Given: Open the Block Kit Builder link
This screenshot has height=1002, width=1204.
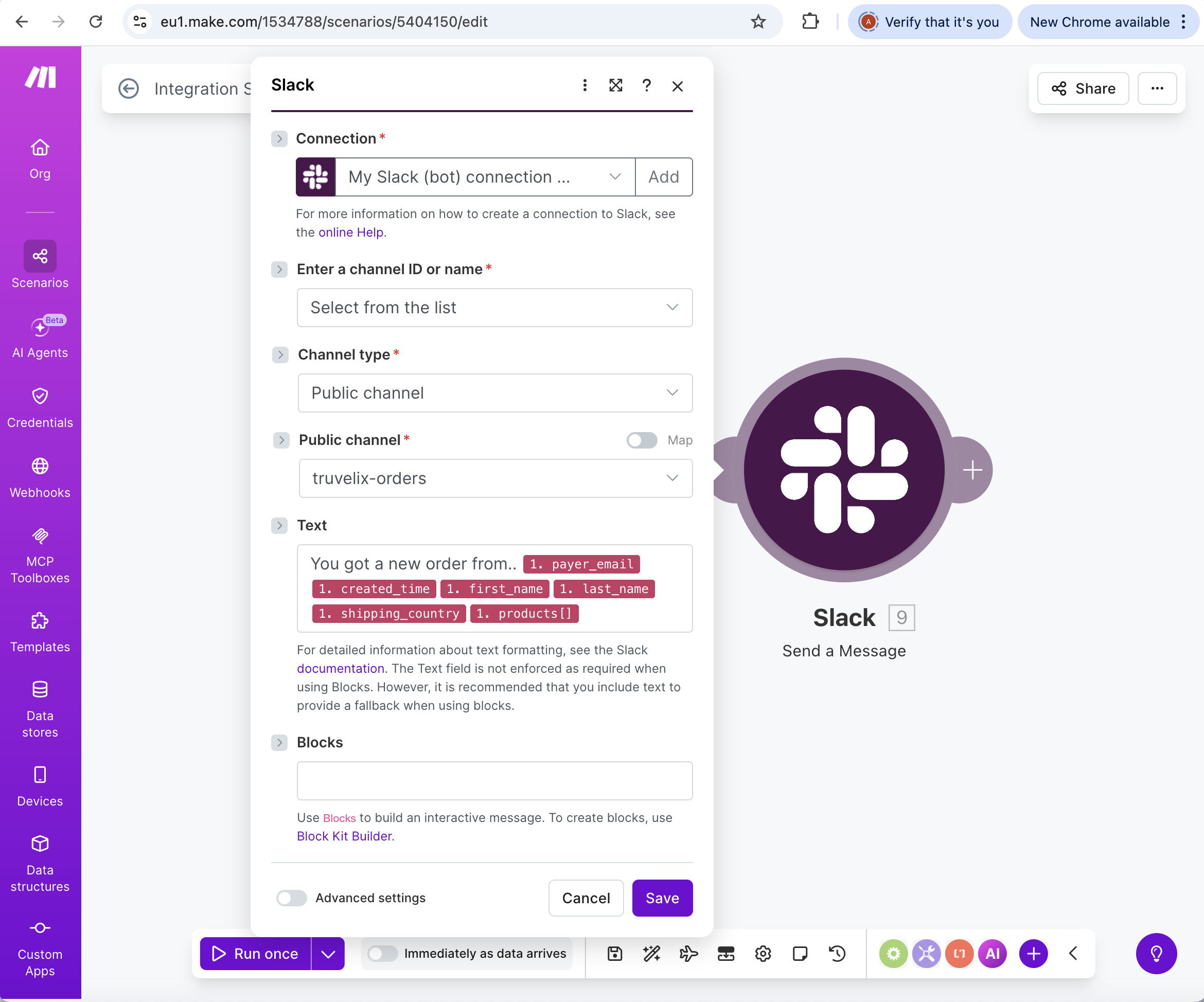Looking at the screenshot, I should pos(344,836).
